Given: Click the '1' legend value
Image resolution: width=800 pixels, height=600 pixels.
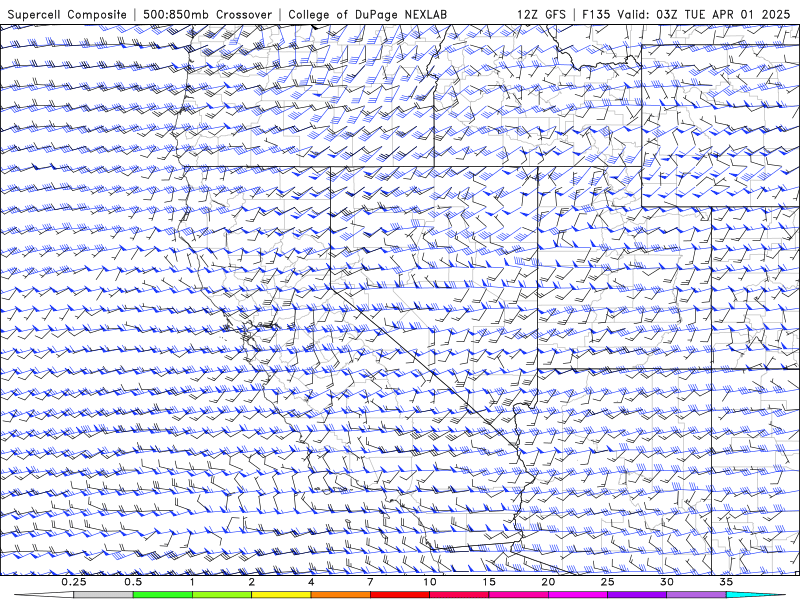Looking at the screenshot, I should click(x=192, y=582).
